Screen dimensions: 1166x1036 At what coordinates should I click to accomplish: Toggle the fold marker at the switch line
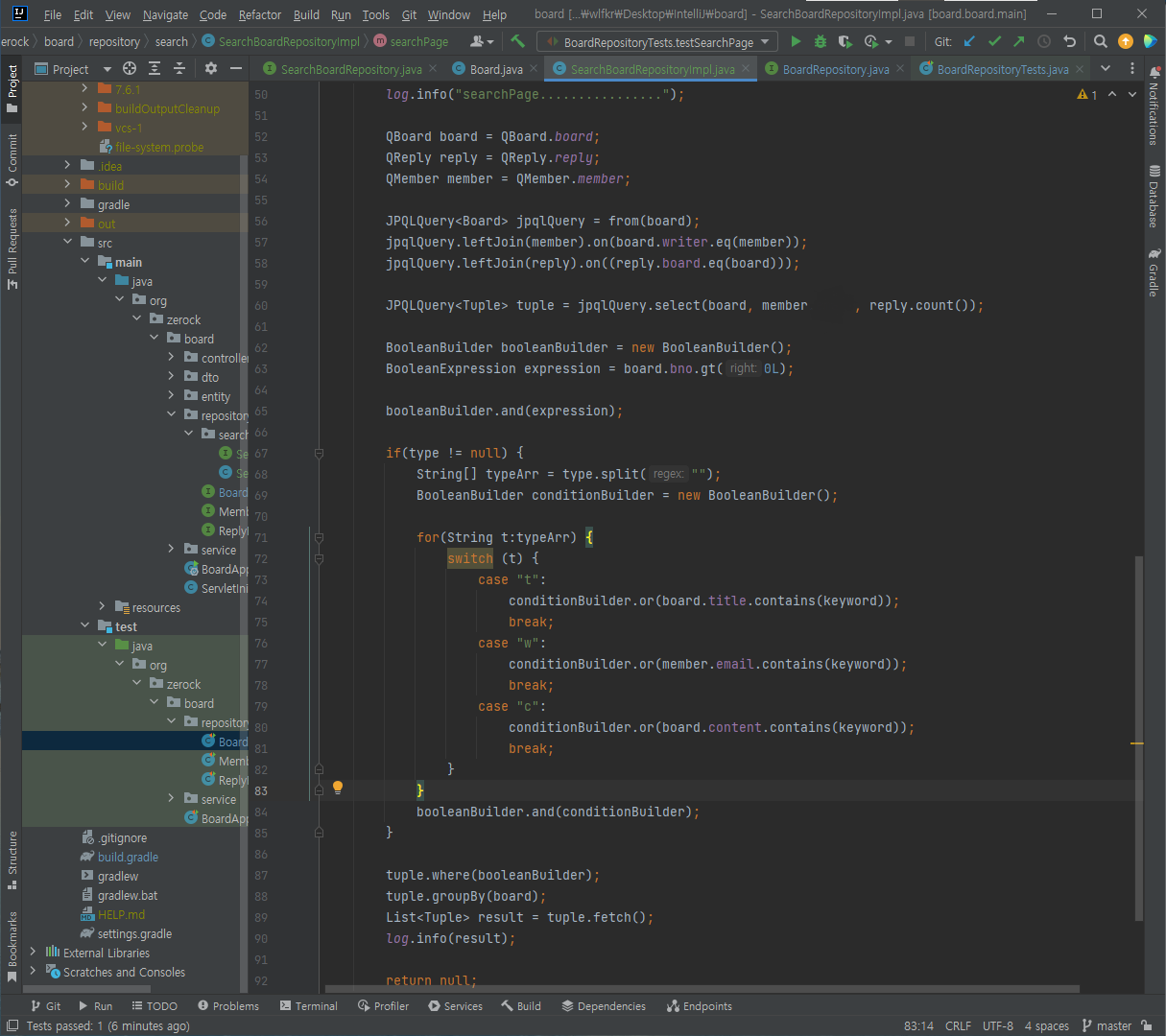point(319,559)
